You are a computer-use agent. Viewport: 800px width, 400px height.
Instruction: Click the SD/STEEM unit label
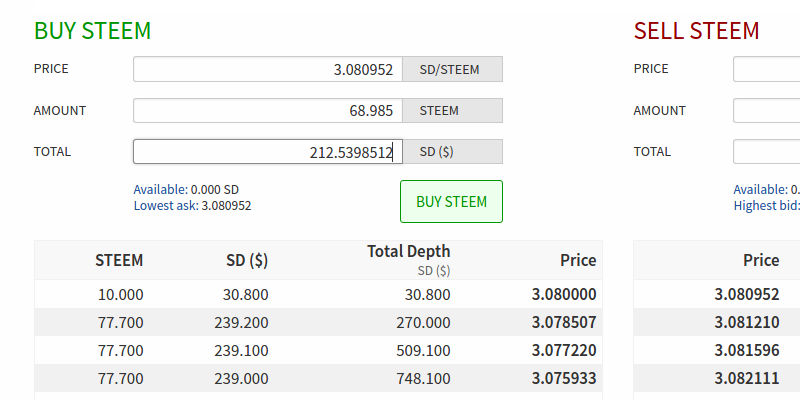point(452,69)
